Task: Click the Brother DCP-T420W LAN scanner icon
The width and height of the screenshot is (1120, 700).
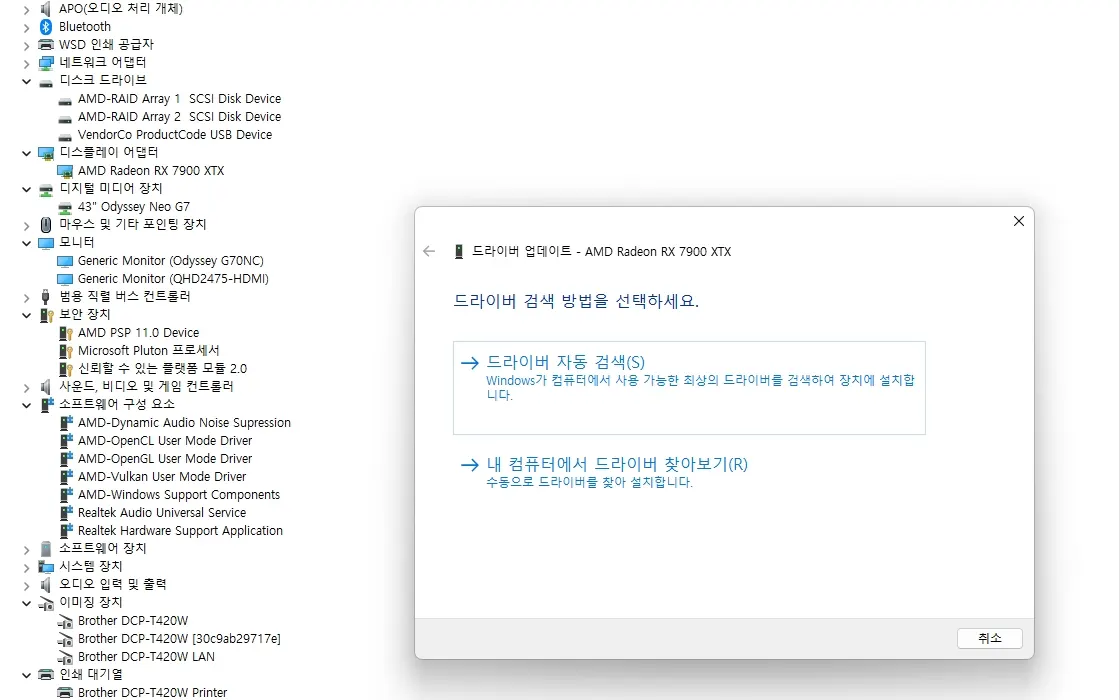Action: [x=65, y=657]
